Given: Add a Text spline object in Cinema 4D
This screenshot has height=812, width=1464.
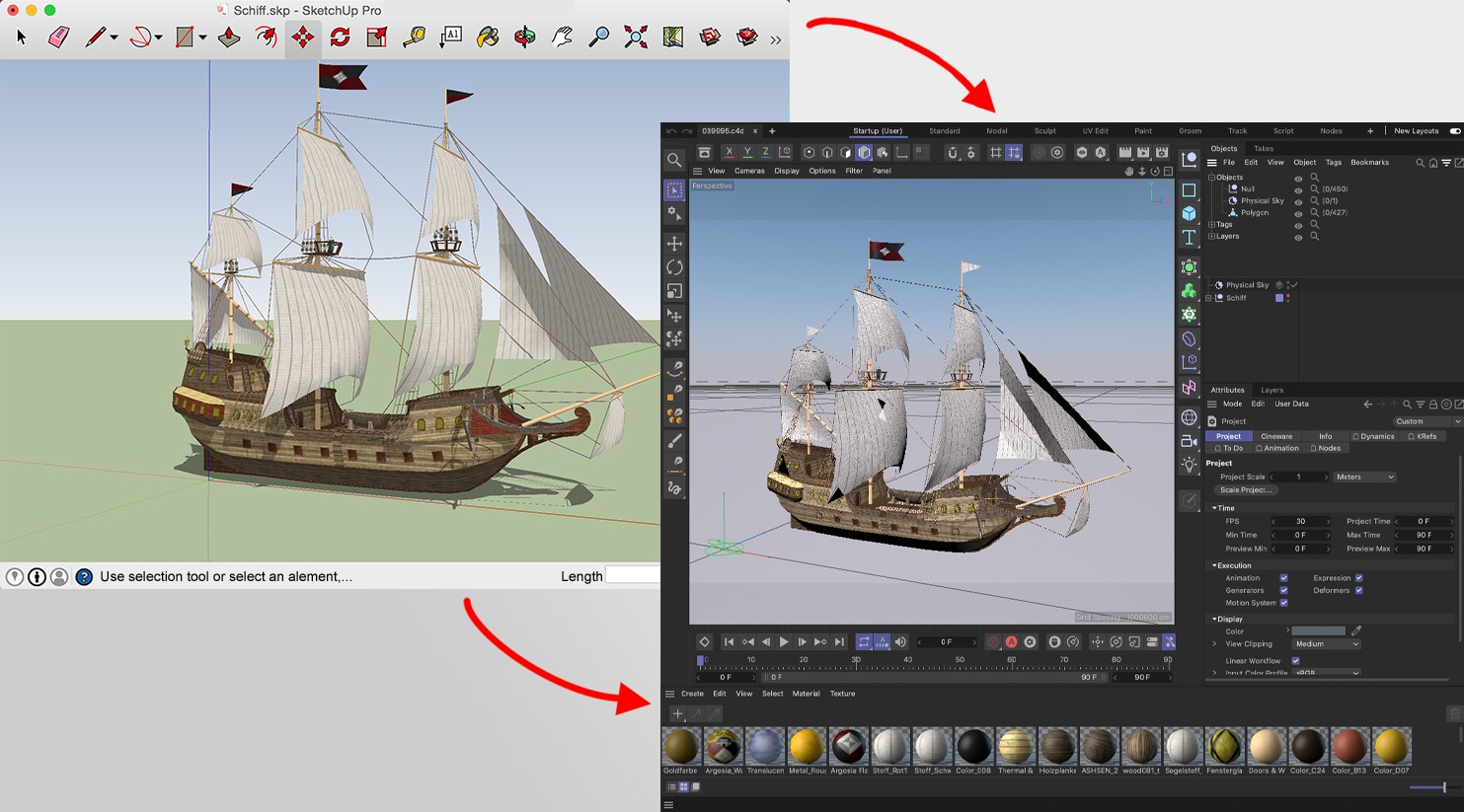Looking at the screenshot, I should (x=1189, y=238).
